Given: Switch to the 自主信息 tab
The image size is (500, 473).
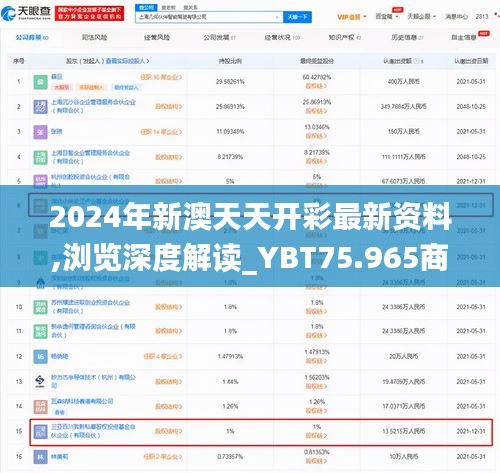Looking at the screenshot, I should pyautogui.click(x=464, y=37).
